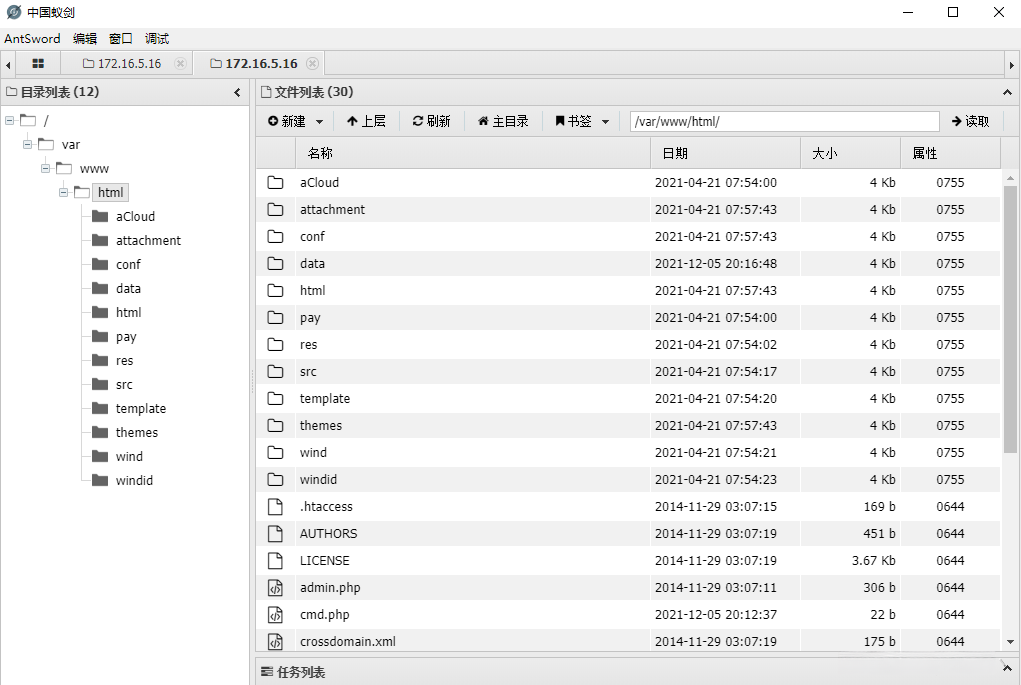Select conf folder icon in tree
Image resolution: width=1021 pixels, height=685 pixels.
pos(100,264)
